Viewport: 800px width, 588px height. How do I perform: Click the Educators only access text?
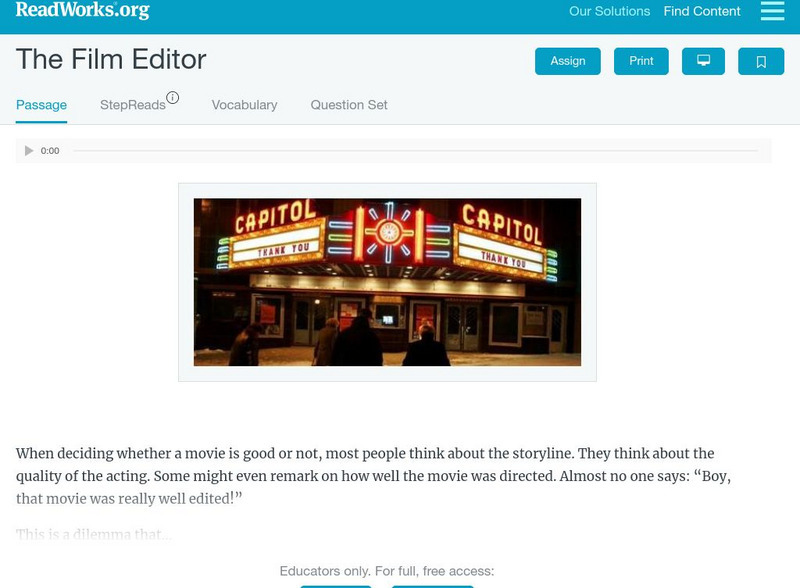click(387, 571)
